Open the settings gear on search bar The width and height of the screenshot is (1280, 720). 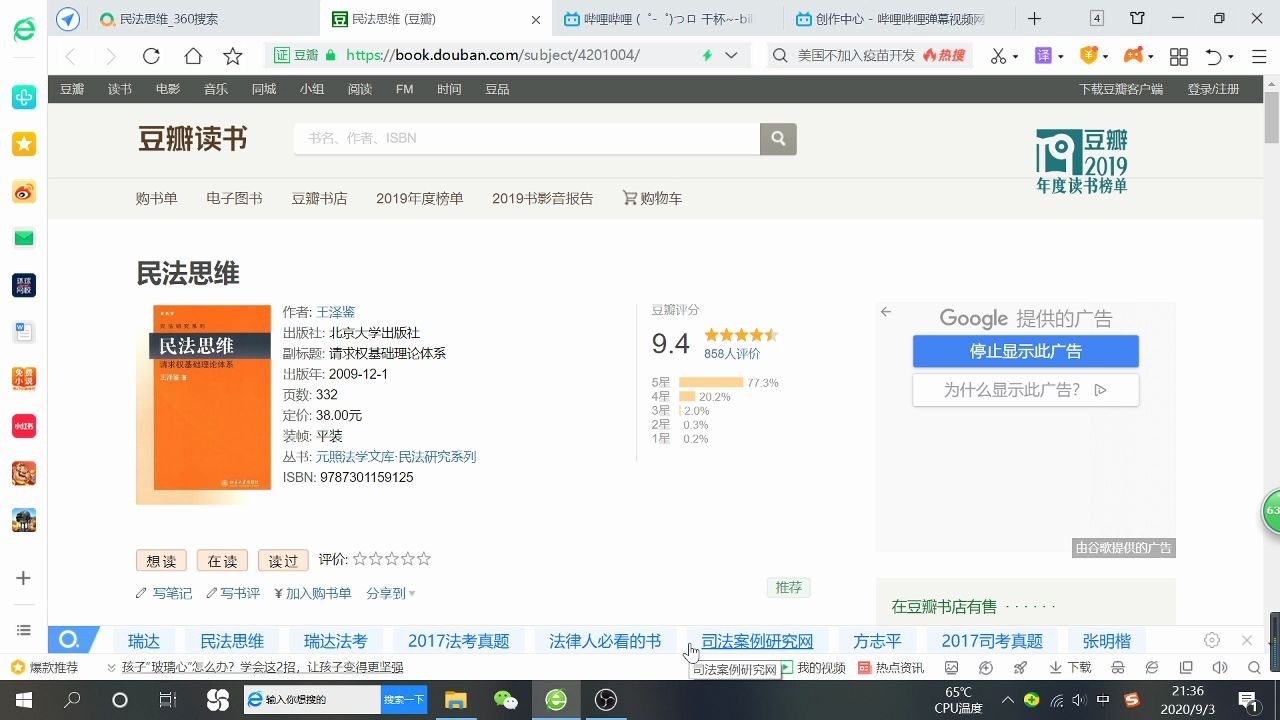coord(1212,640)
